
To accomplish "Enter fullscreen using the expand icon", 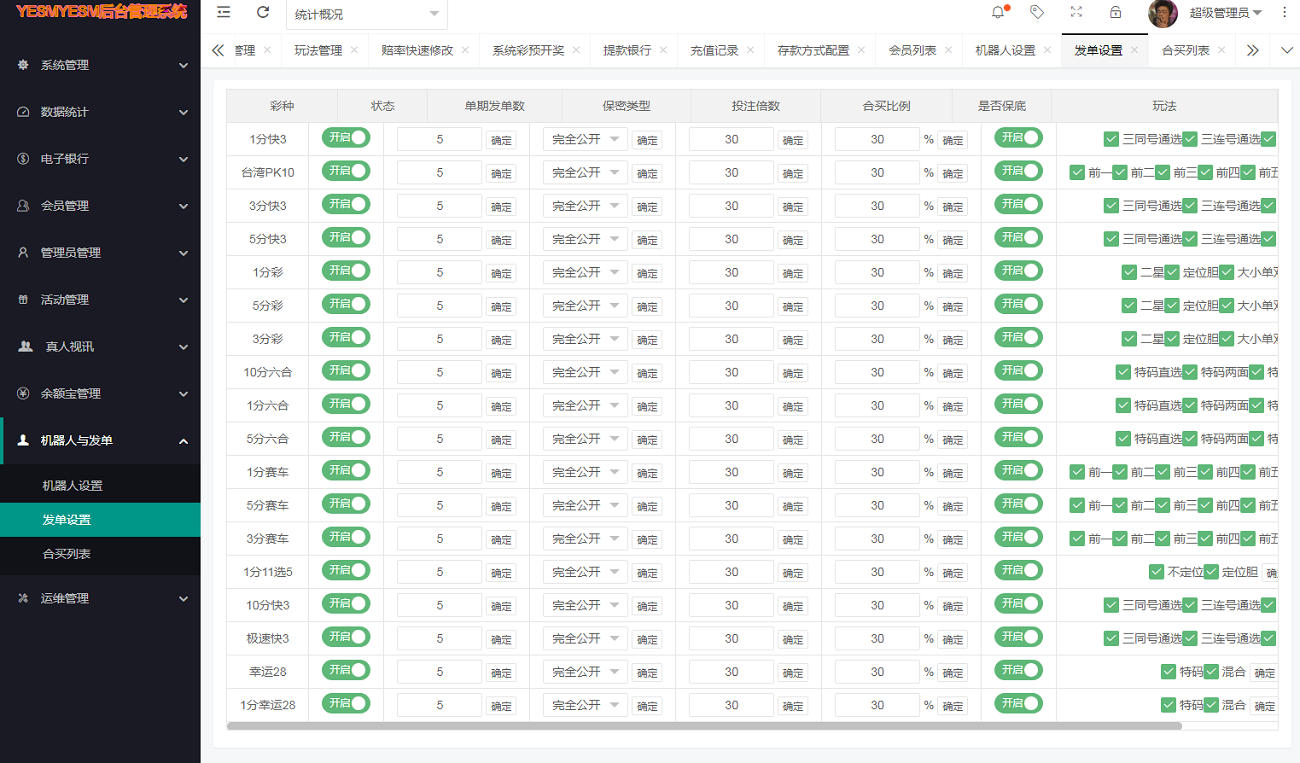I will coord(1076,13).
